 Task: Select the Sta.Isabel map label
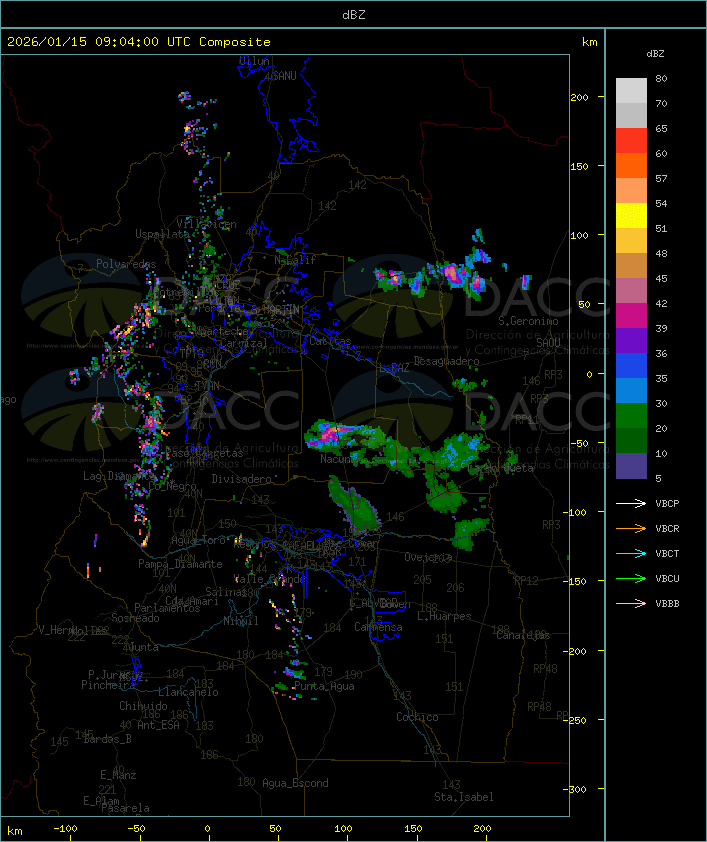click(464, 797)
